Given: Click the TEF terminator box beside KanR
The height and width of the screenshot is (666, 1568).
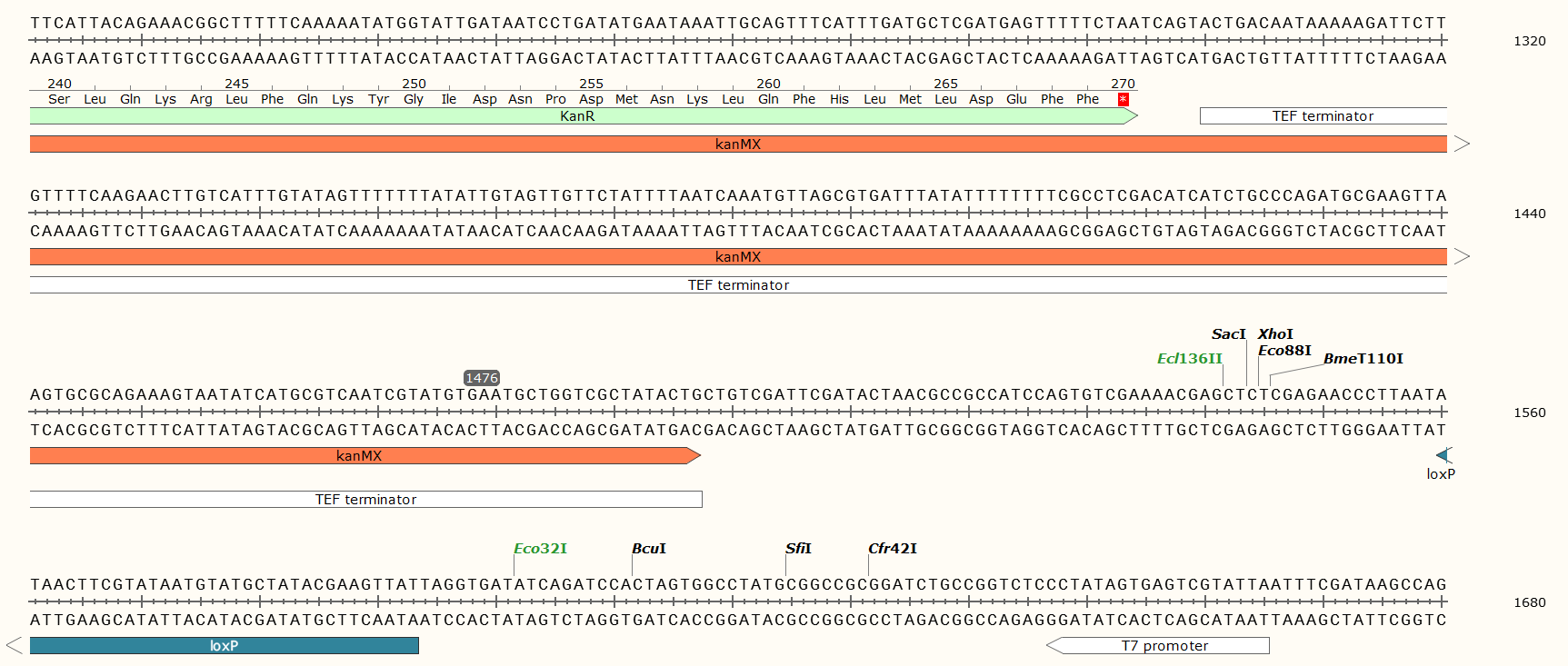Looking at the screenshot, I should 1323,116.
